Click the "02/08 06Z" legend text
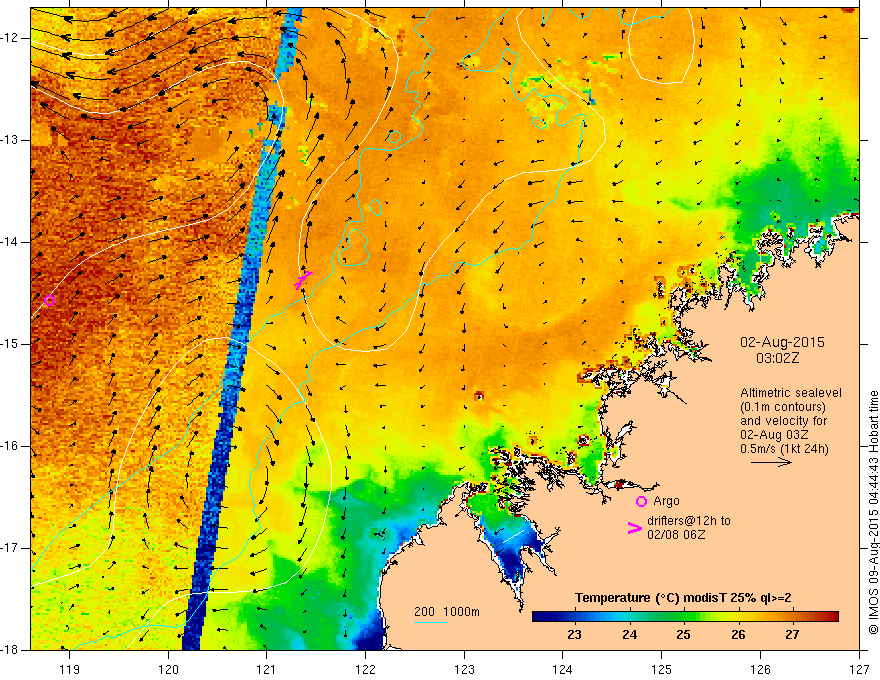This screenshot has width=880, height=680. (676, 535)
